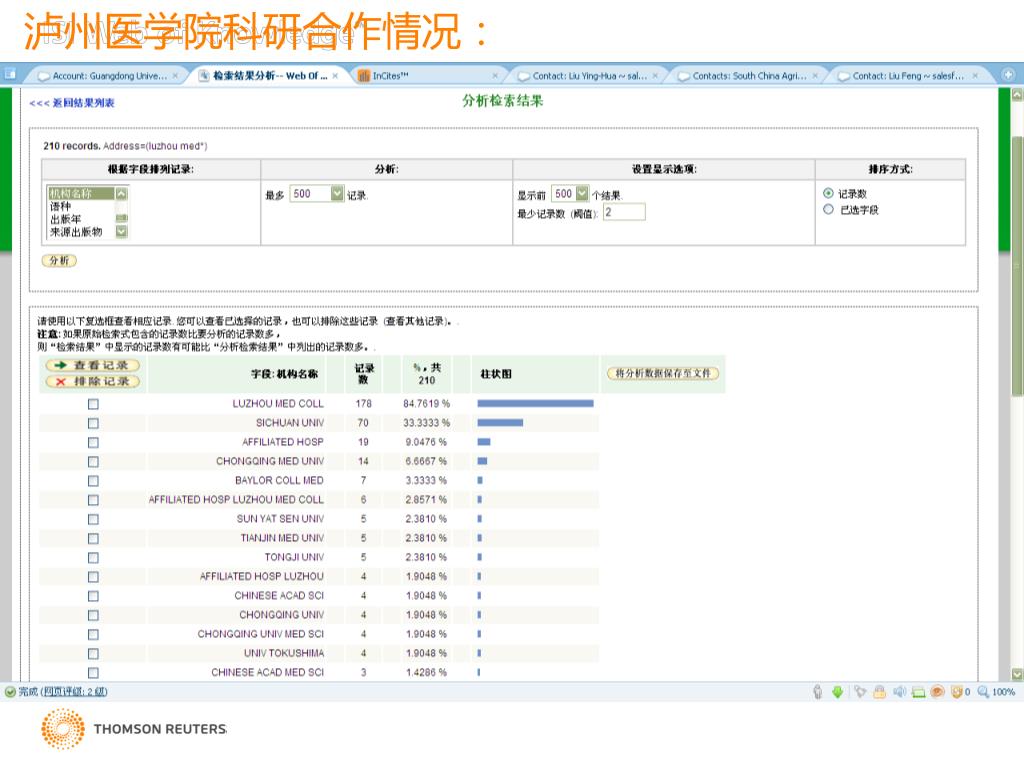Viewport: 1024px width, 768px height.
Task: Click the page scrollbar down arrow
Action: [1017, 674]
